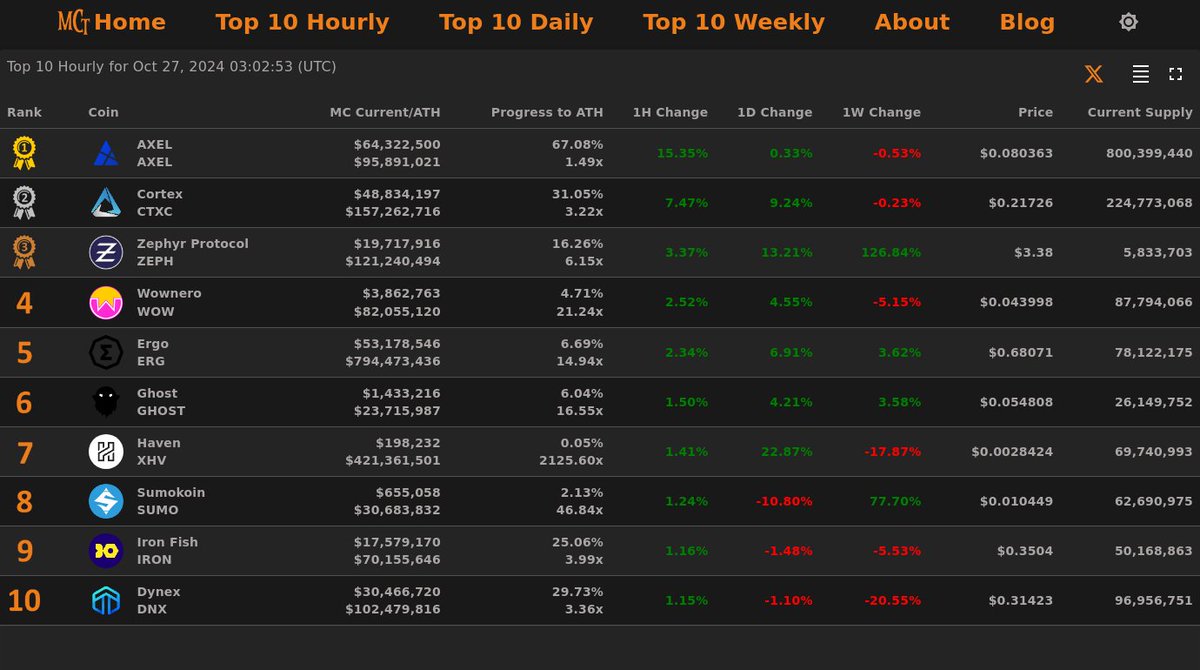Open the list view hamburger icon
1200x670 pixels.
click(x=1140, y=74)
